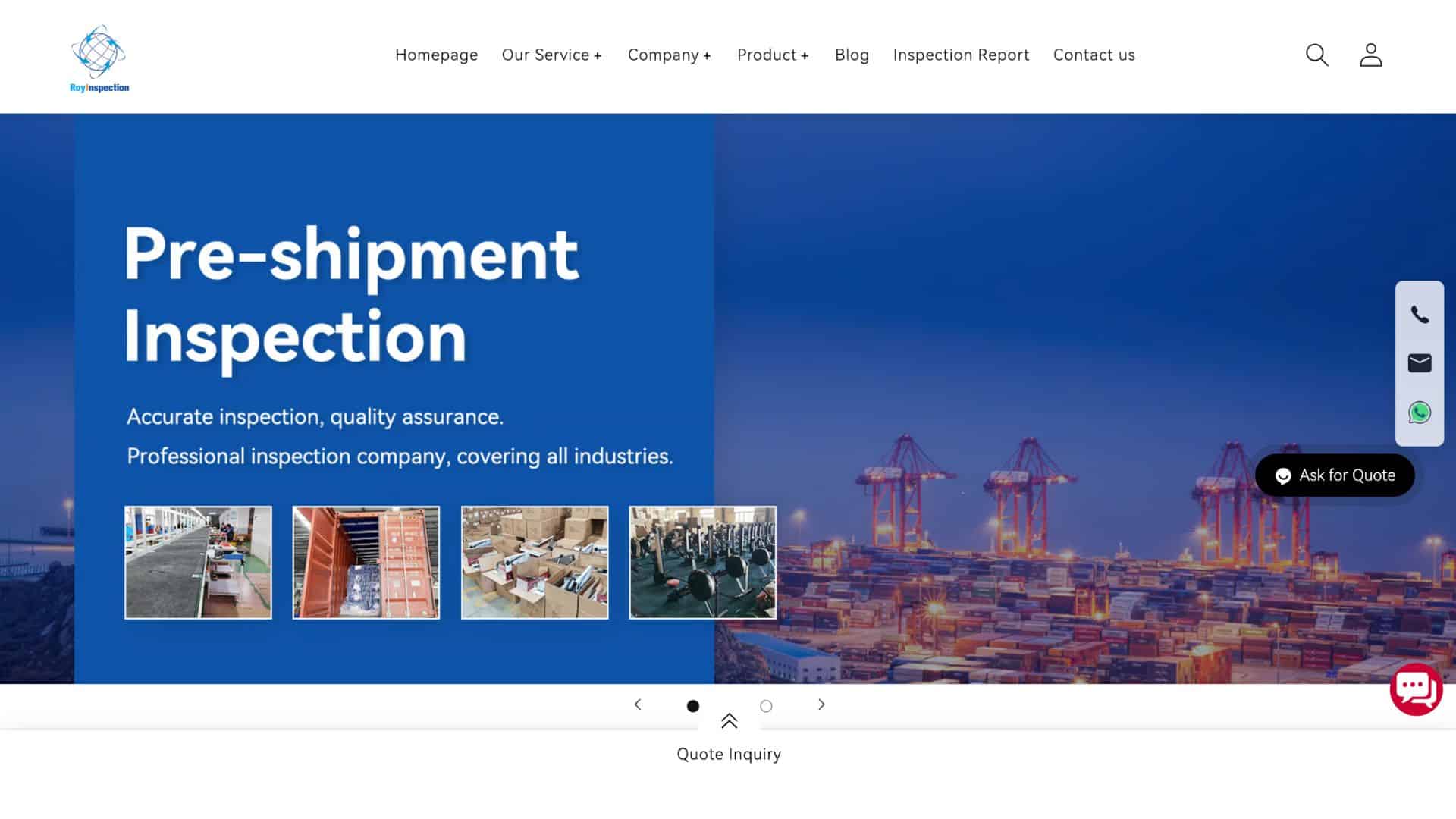This screenshot has height=819, width=1456.
Task: Select the second carousel slide dot
Action: click(x=766, y=705)
